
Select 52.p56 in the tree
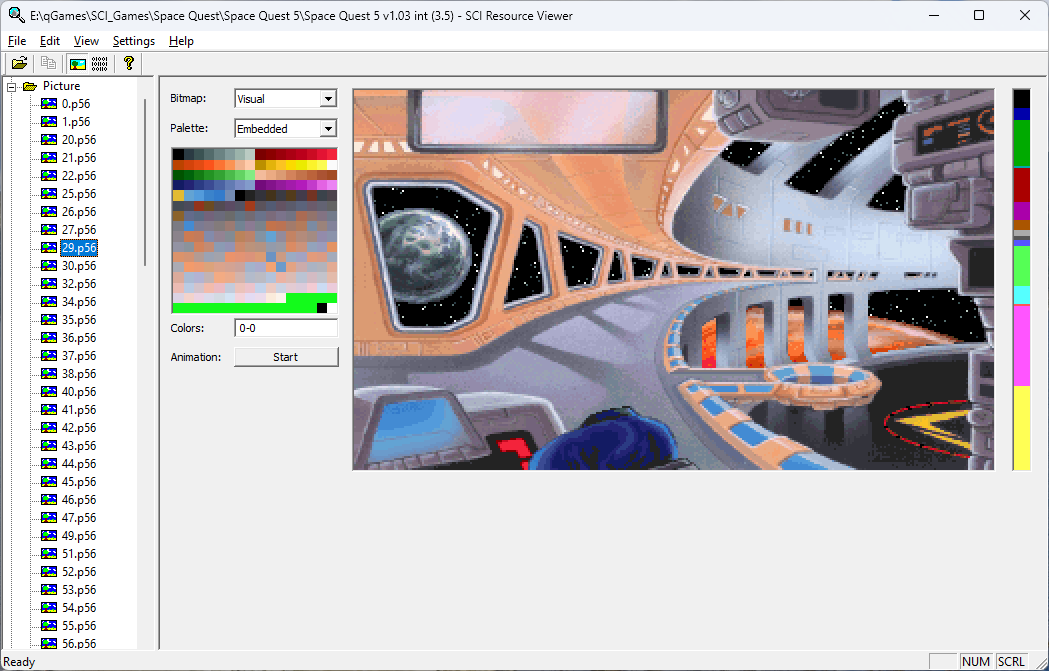click(79, 573)
